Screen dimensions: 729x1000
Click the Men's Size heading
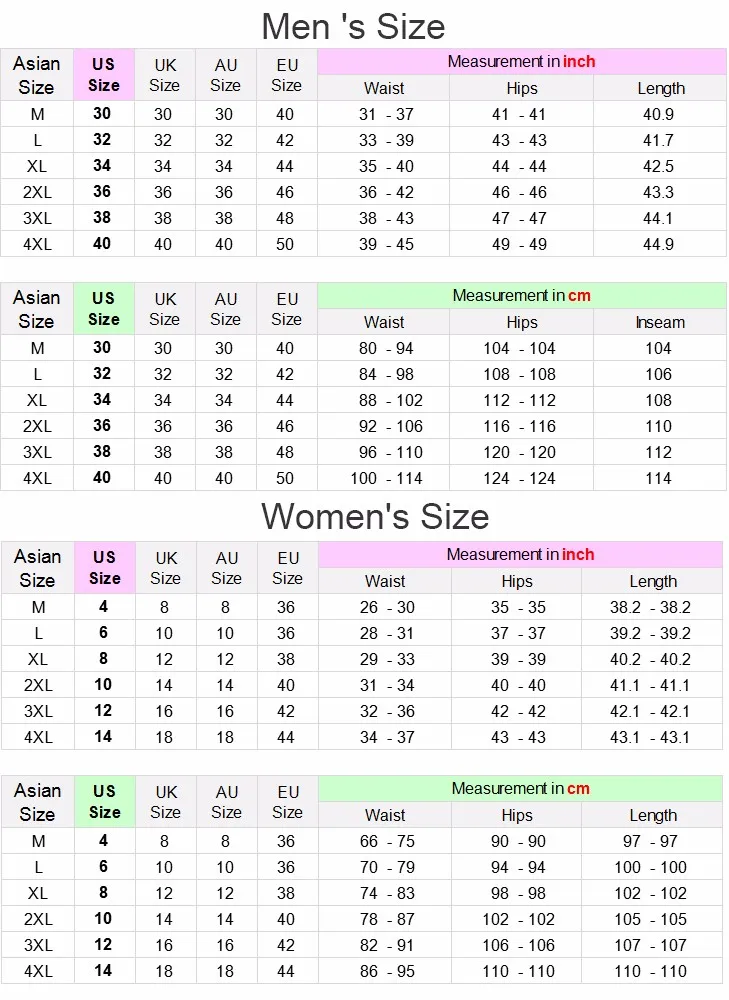pyautogui.click(x=353, y=27)
